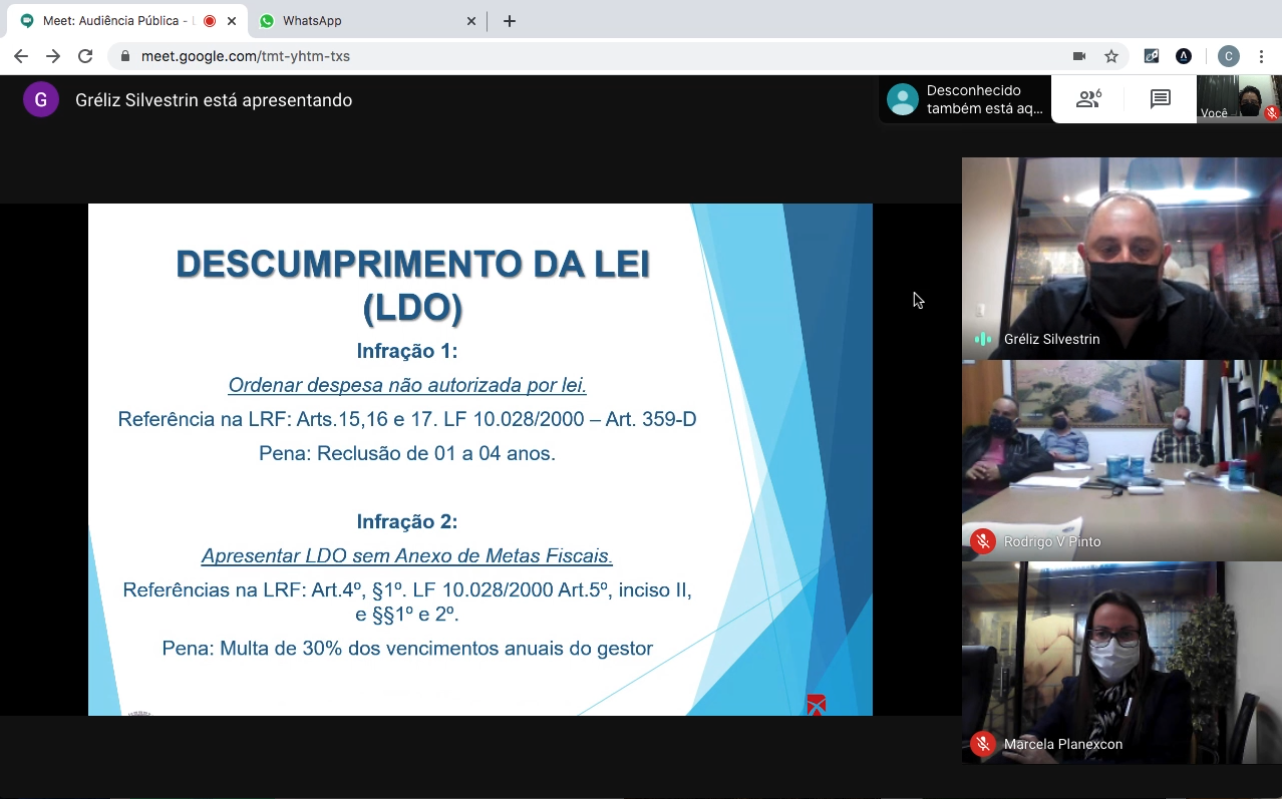
Task: Go back to the previous page
Action: coord(21,56)
